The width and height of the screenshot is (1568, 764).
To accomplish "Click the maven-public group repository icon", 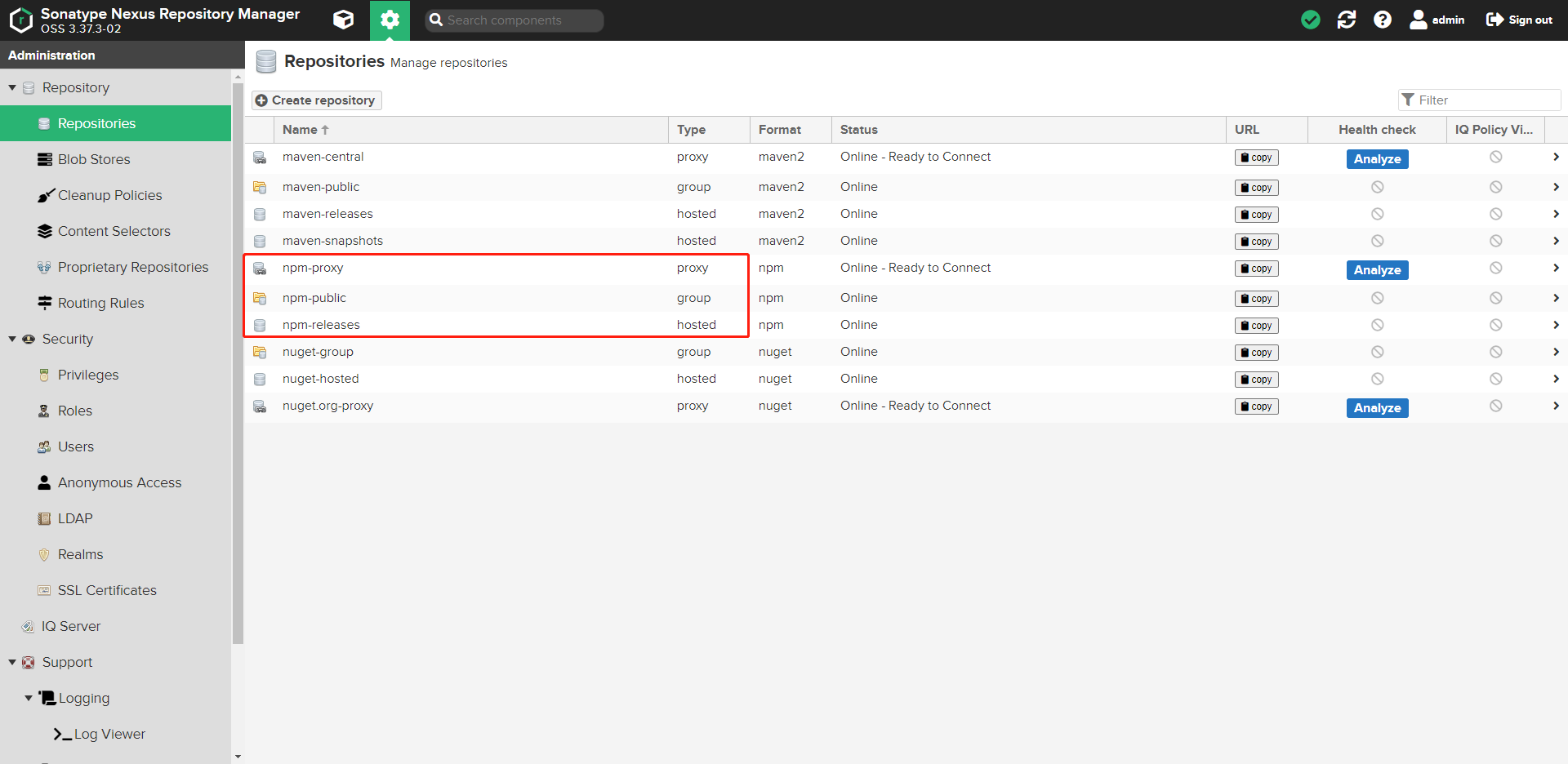I will [x=260, y=187].
